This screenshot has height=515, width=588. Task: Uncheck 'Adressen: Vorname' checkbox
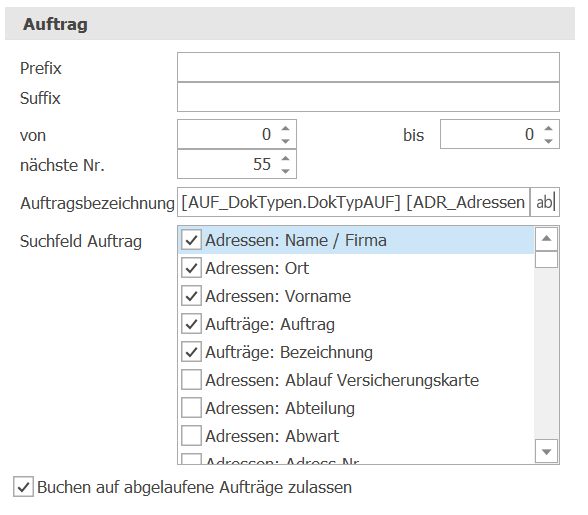tap(191, 296)
